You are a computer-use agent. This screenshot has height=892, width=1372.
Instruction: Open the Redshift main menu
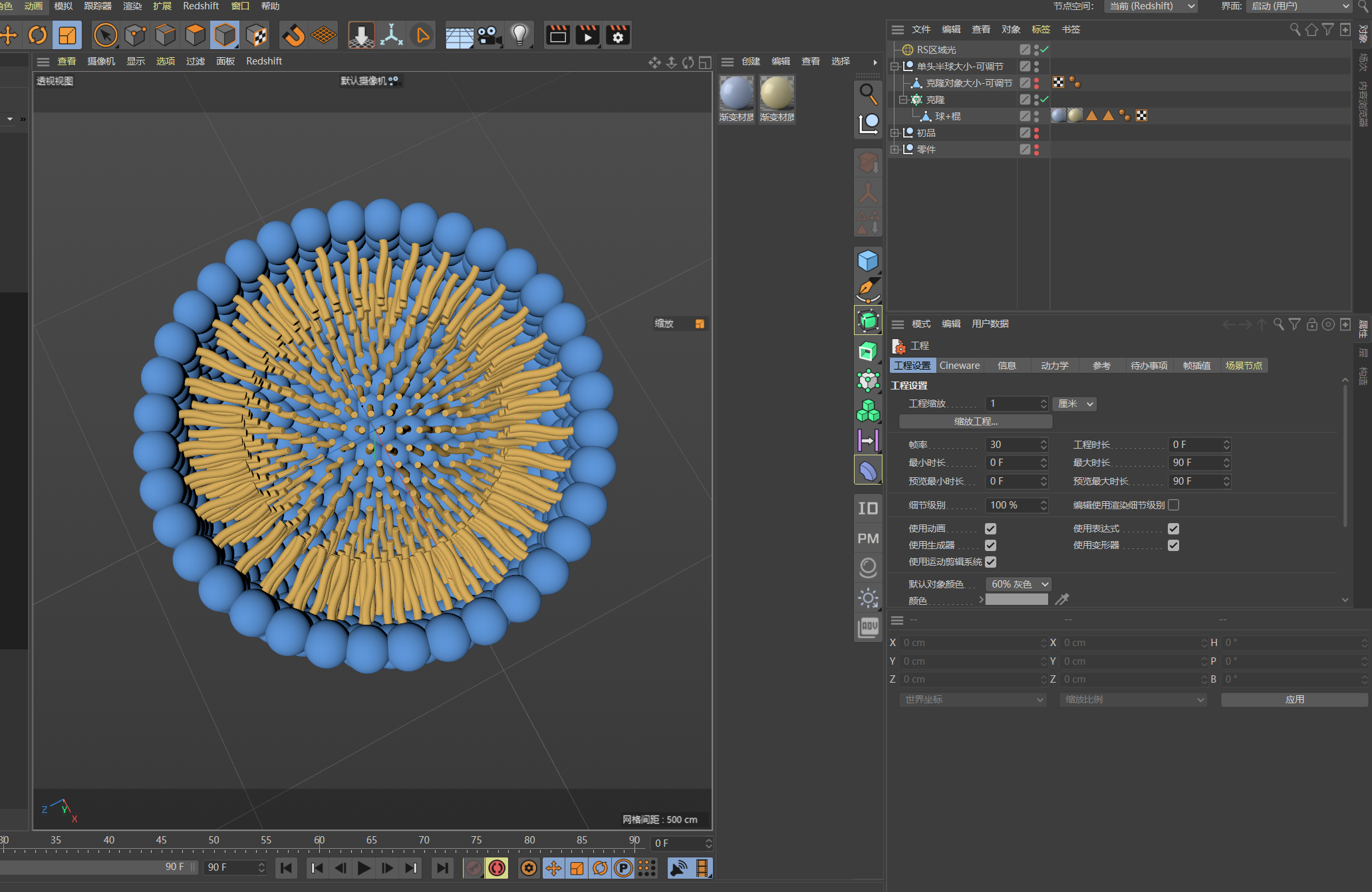tap(201, 6)
